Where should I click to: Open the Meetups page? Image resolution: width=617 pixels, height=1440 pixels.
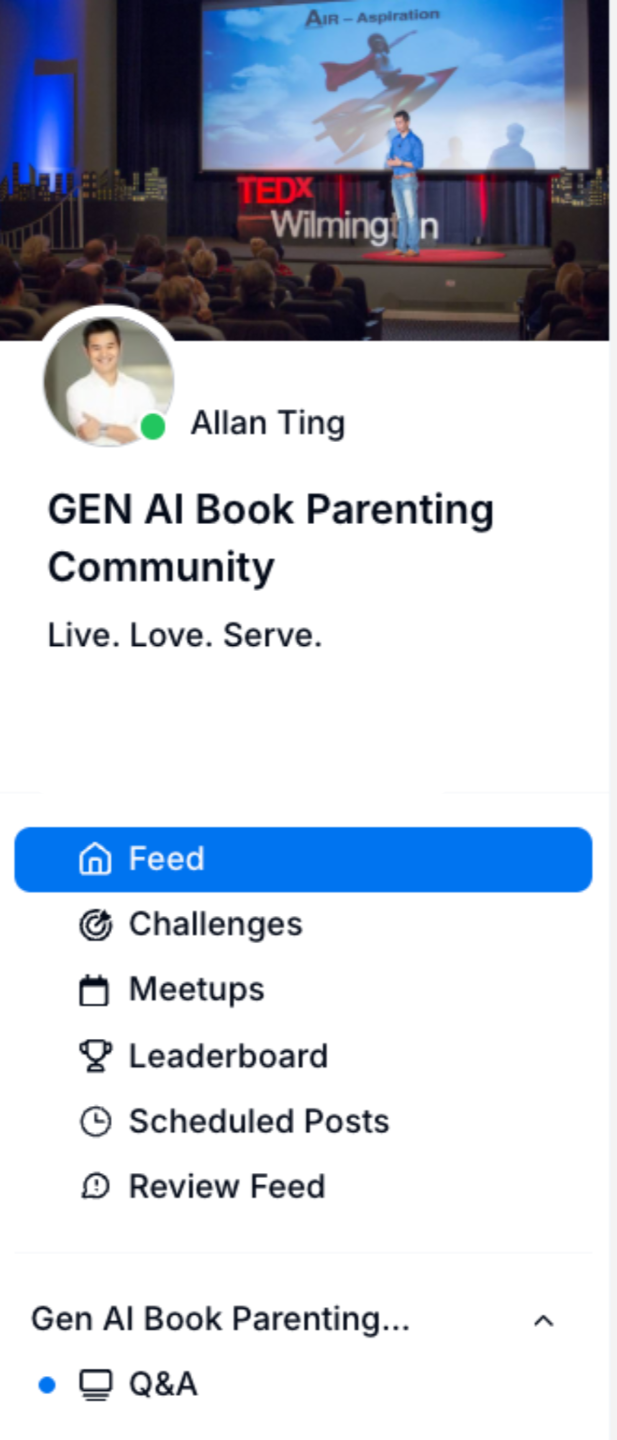[303, 990]
